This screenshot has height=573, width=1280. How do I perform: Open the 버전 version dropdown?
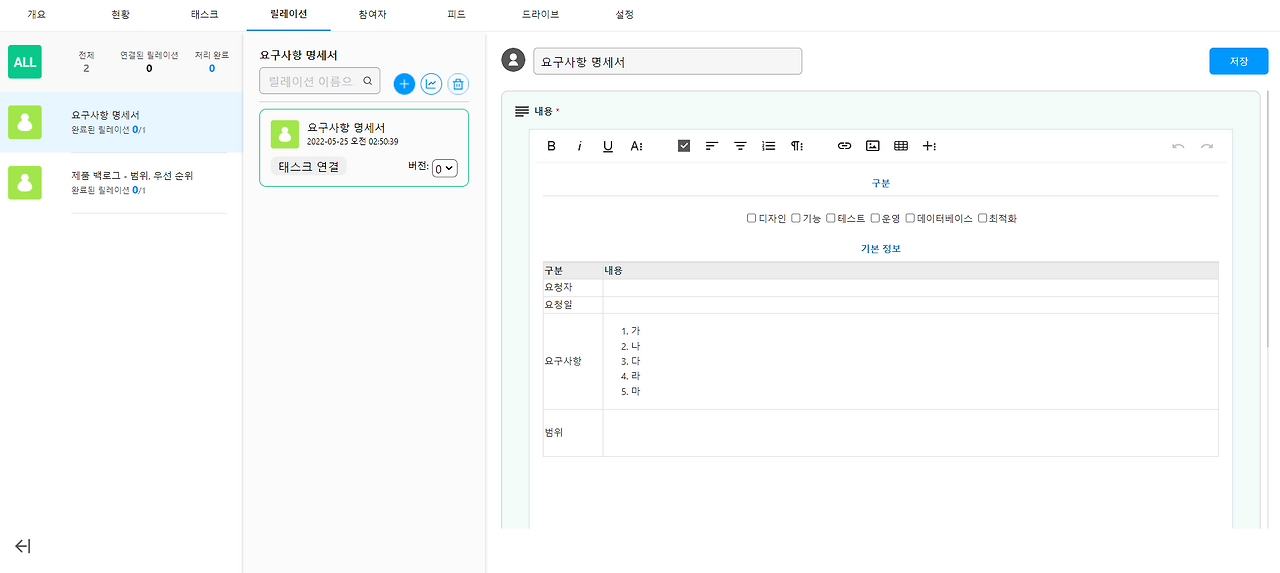pos(445,169)
